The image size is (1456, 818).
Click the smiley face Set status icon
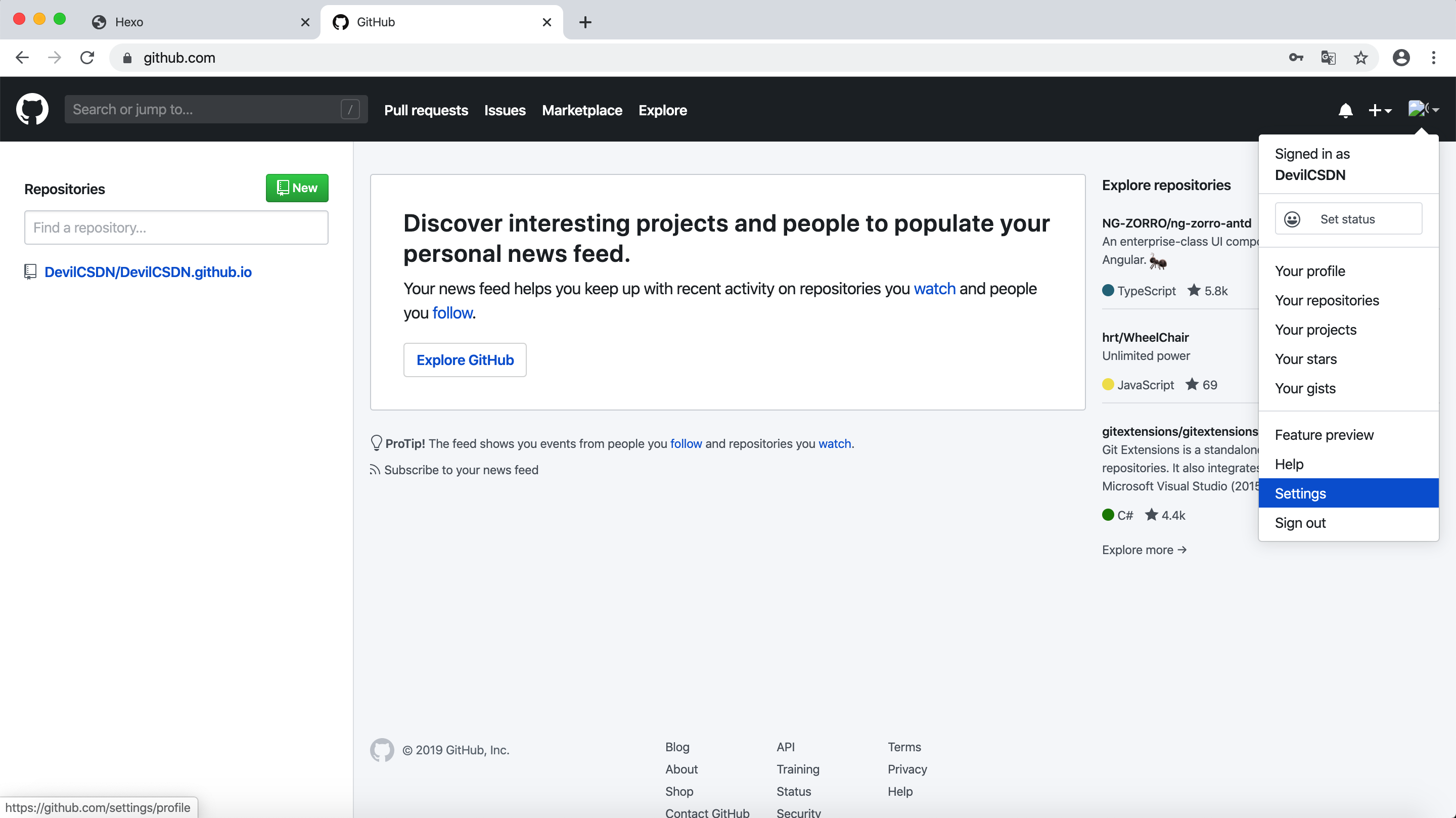1292,219
